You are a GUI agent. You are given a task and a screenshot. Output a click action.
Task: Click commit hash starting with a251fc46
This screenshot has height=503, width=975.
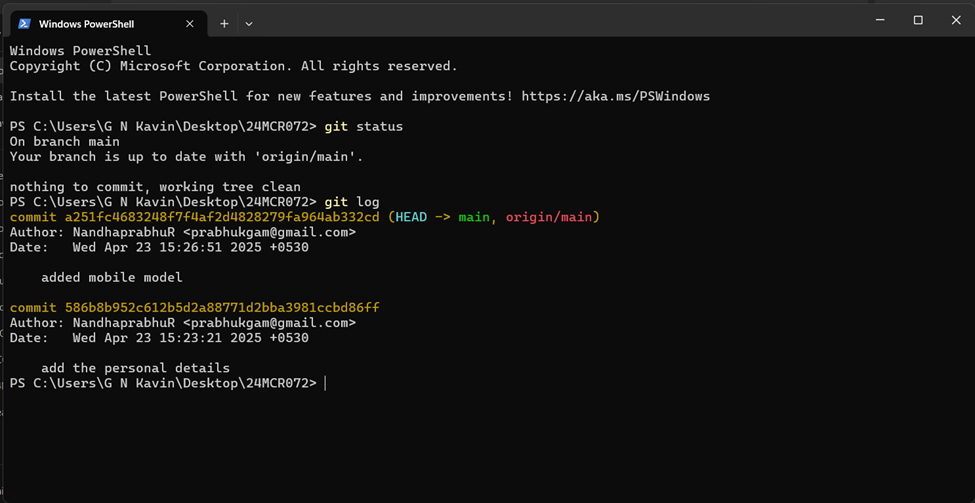(222, 218)
